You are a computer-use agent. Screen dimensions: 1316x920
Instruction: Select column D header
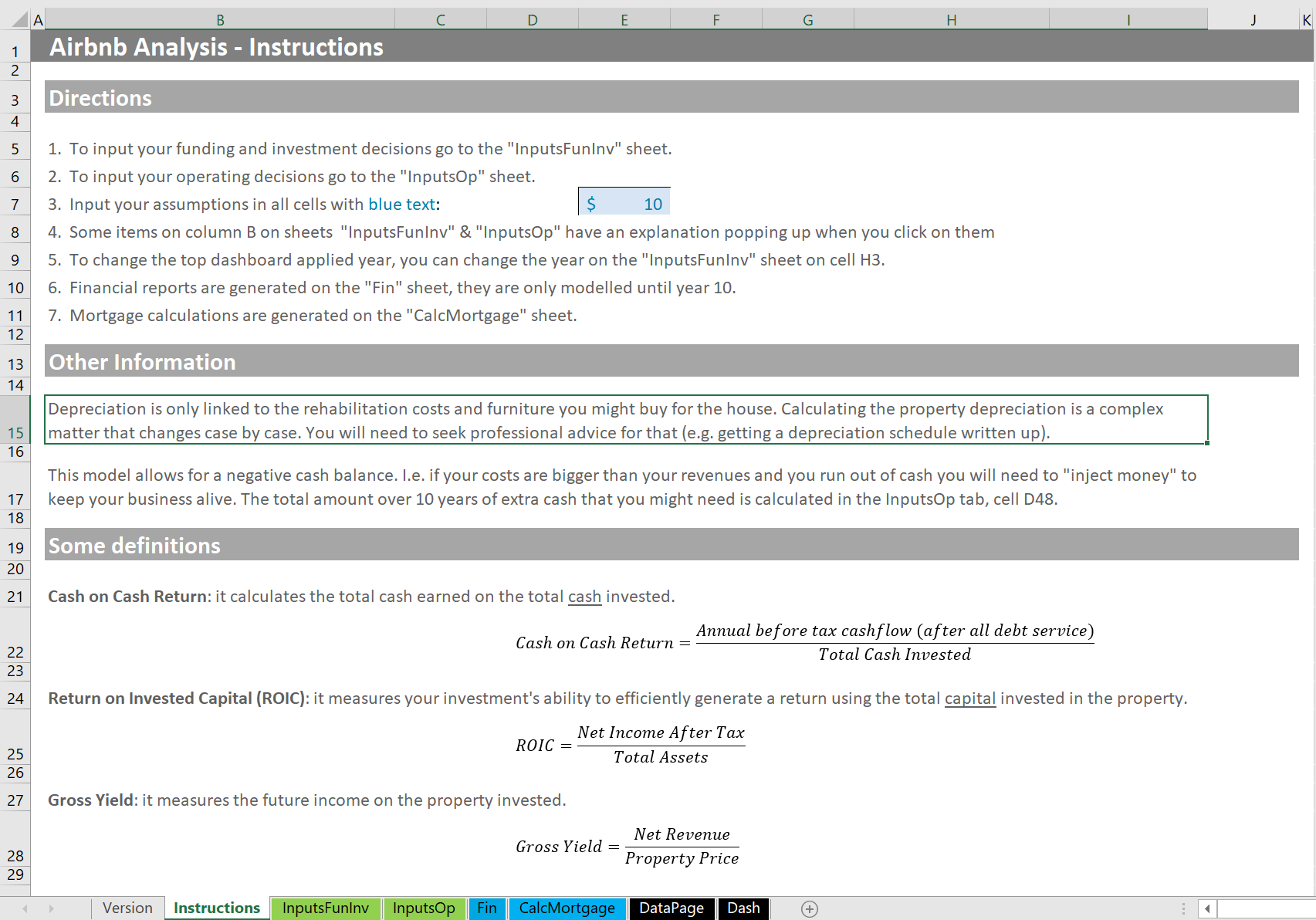click(x=533, y=20)
